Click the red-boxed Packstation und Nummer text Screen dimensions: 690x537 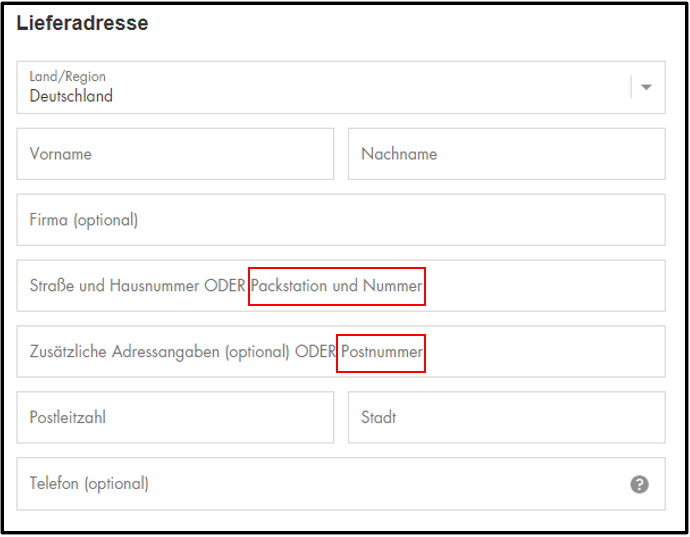click(x=337, y=286)
